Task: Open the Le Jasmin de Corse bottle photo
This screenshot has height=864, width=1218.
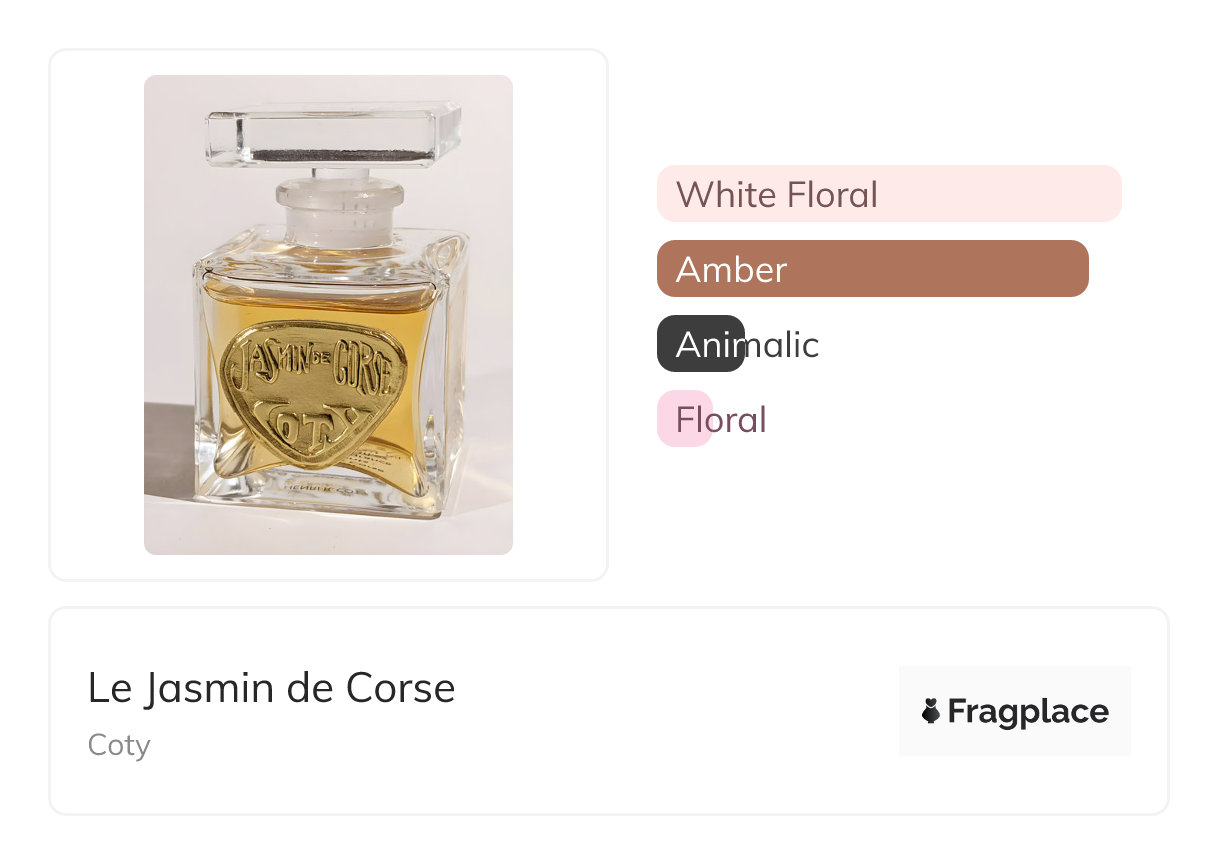Action: point(328,314)
